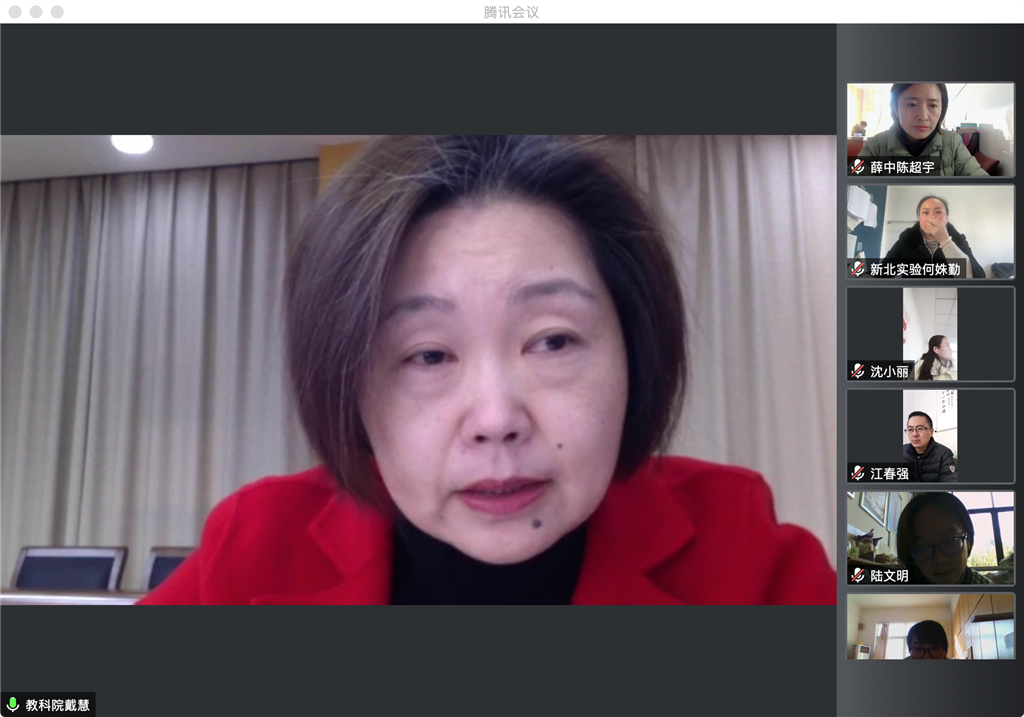Click the name text 新北实验何姝勤

[x=915, y=269]
